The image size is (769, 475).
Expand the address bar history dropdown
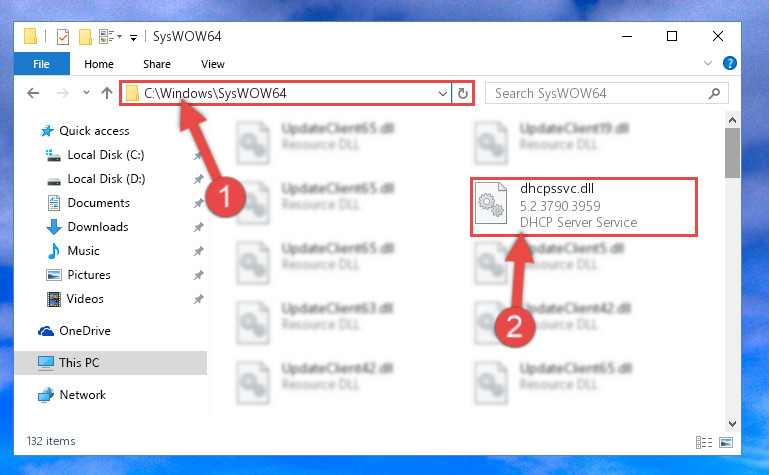442,93
